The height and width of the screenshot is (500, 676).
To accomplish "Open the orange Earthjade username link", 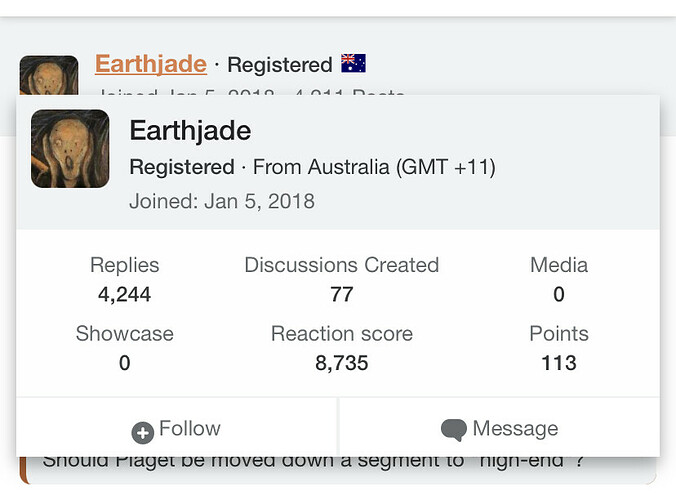I will pos(151,64).
